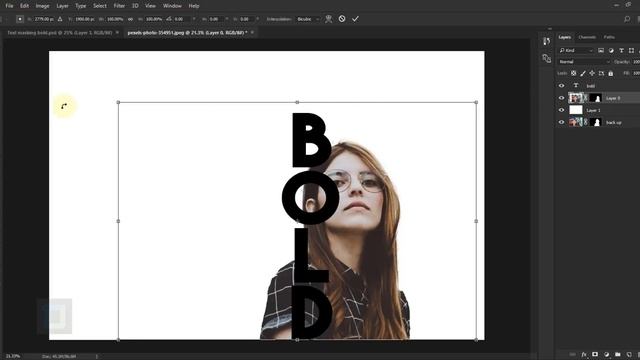Click the Y position input field
The height and width of the screenshot is (360, 640).
pos(84,19)
